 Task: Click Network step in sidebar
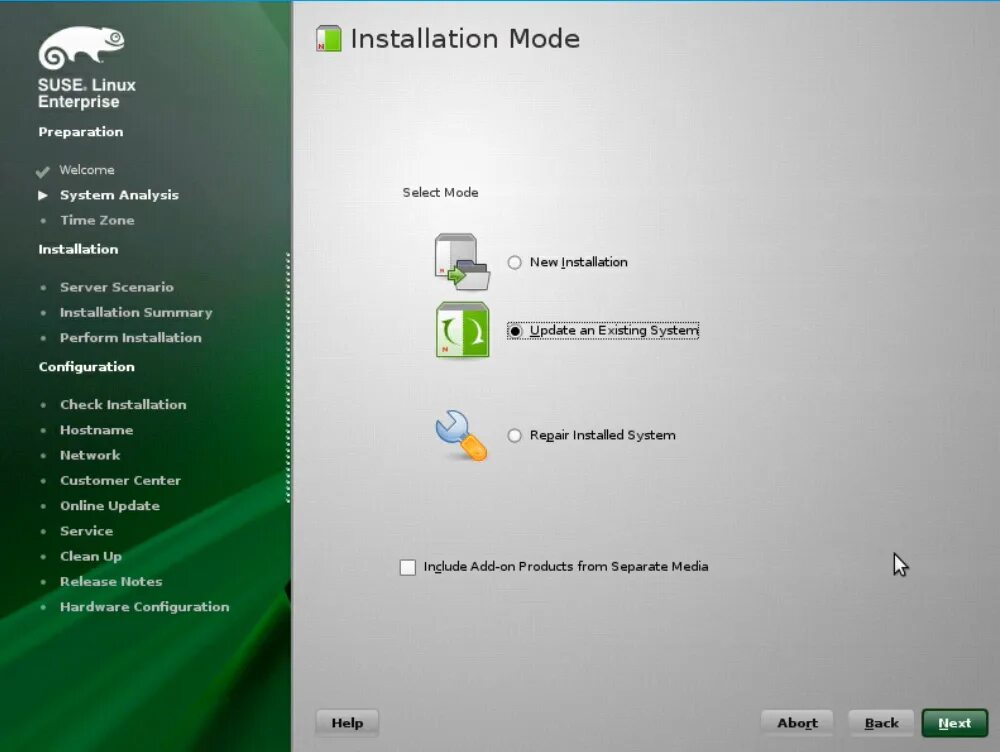pos(90,455)
